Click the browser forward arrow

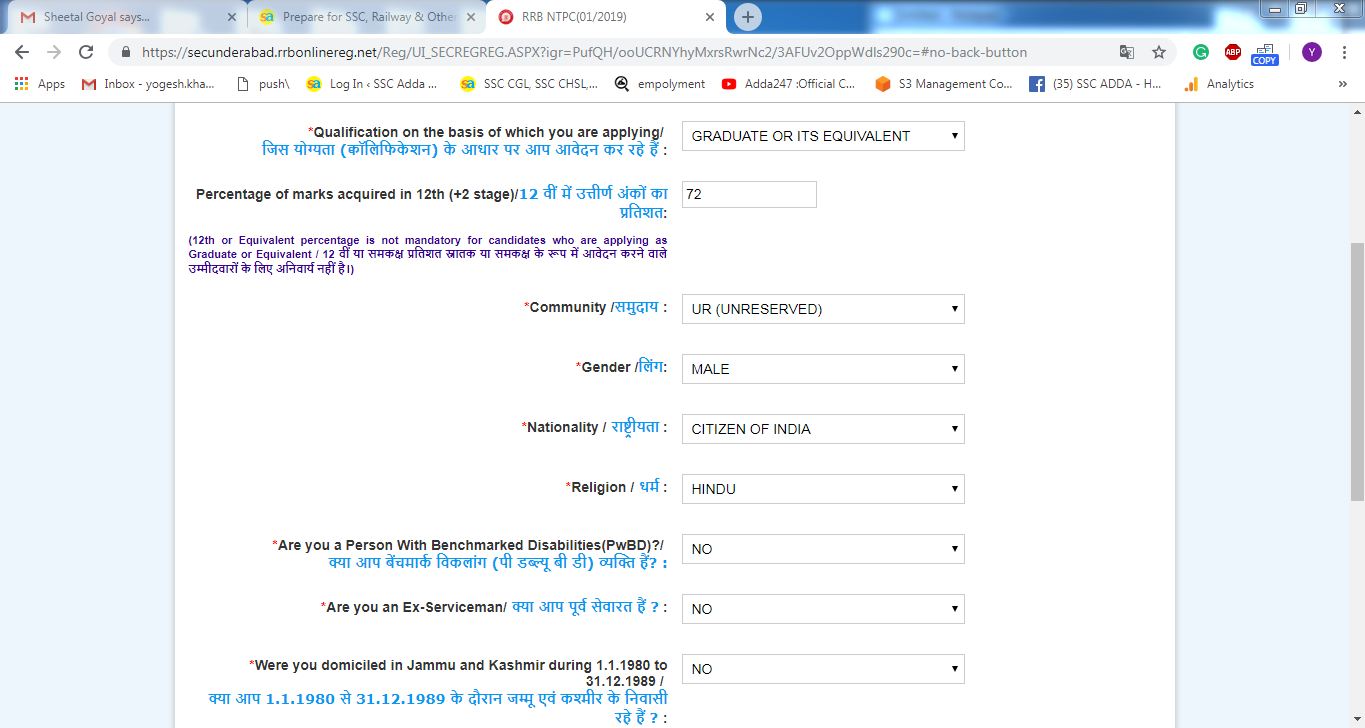(54, 52)
